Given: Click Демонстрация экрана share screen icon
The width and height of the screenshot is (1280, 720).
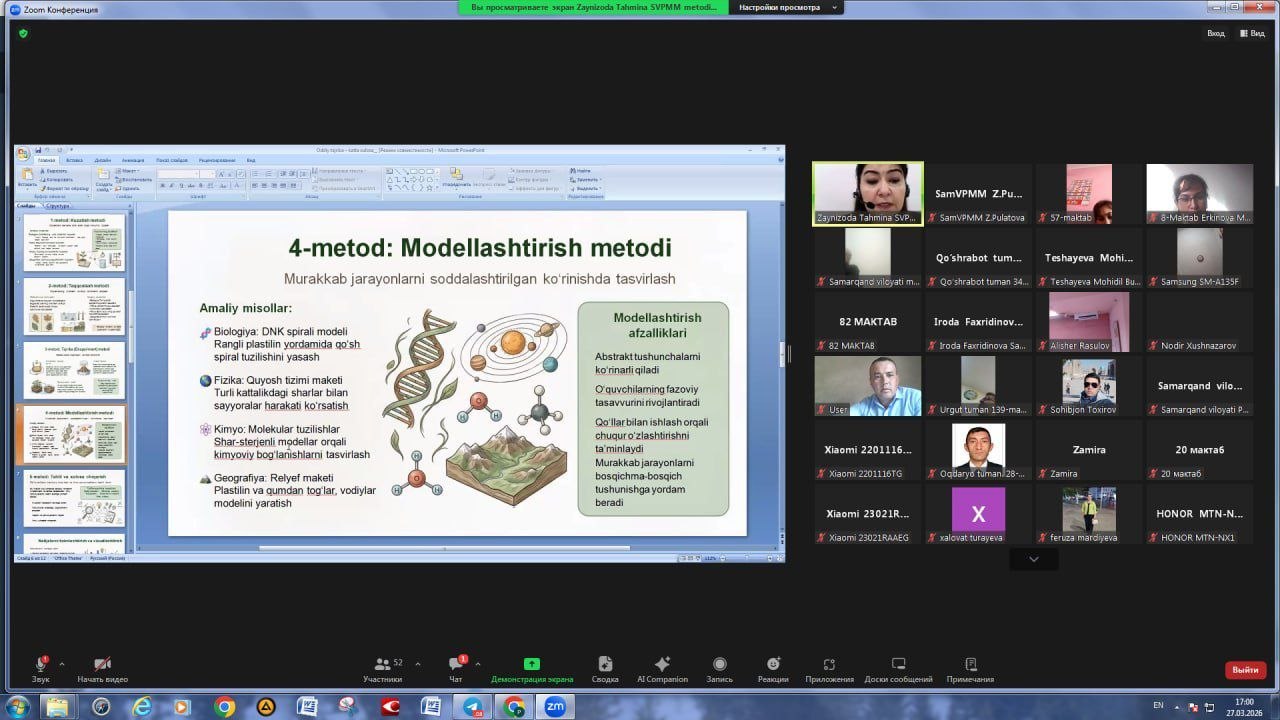Looking at the screenshot, I should pyautogui.click(x=531, y=667).
